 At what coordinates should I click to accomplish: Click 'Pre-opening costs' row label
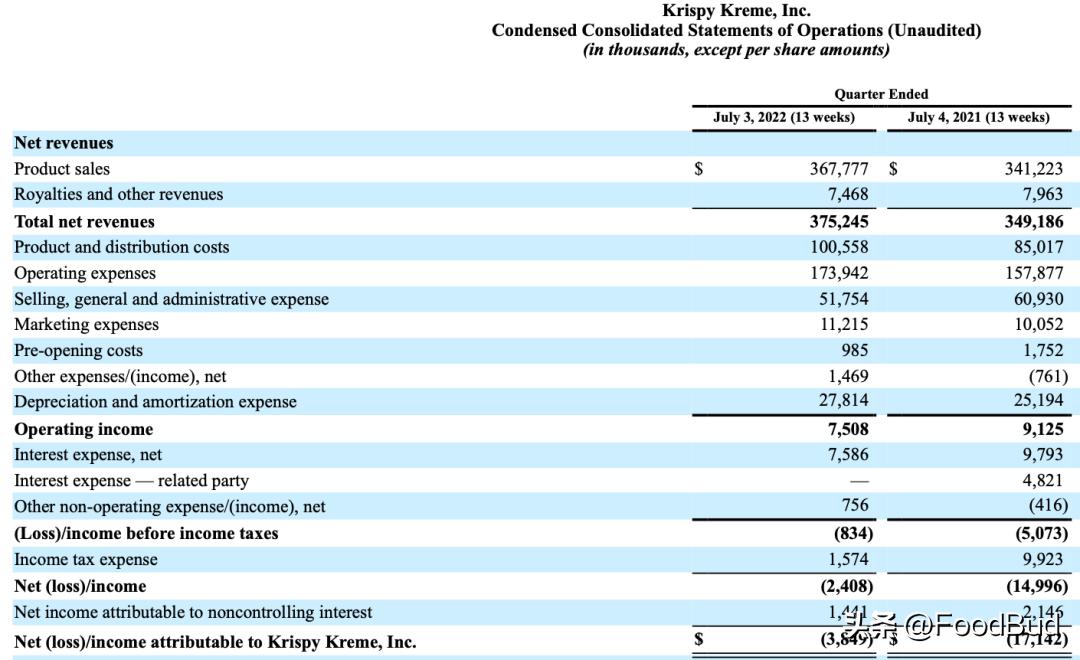(x=78, y=351)
